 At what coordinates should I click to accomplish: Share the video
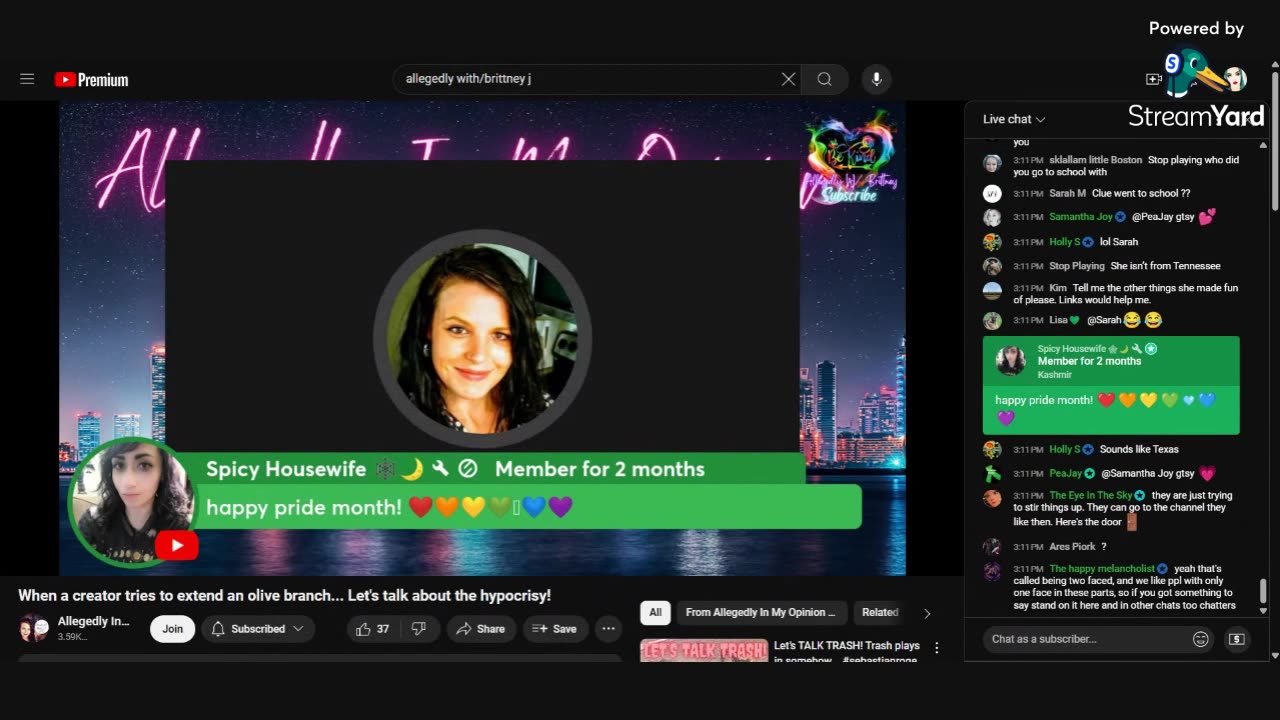click(x=481, y=629)
